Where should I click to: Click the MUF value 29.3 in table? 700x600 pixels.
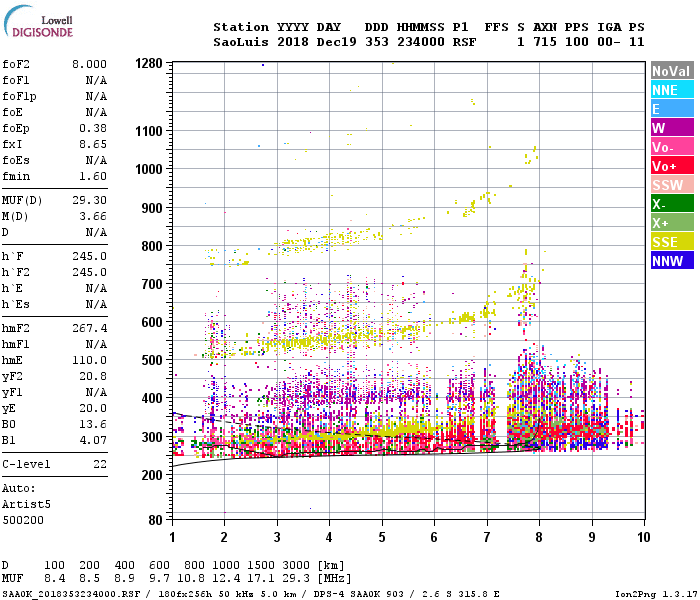296,579
